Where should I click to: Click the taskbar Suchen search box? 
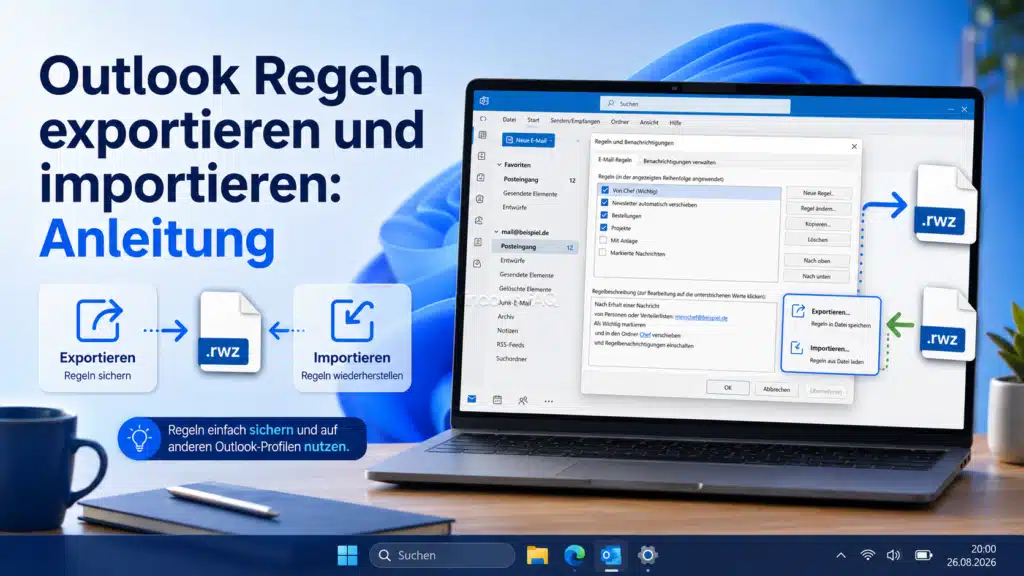coord(442,555)
